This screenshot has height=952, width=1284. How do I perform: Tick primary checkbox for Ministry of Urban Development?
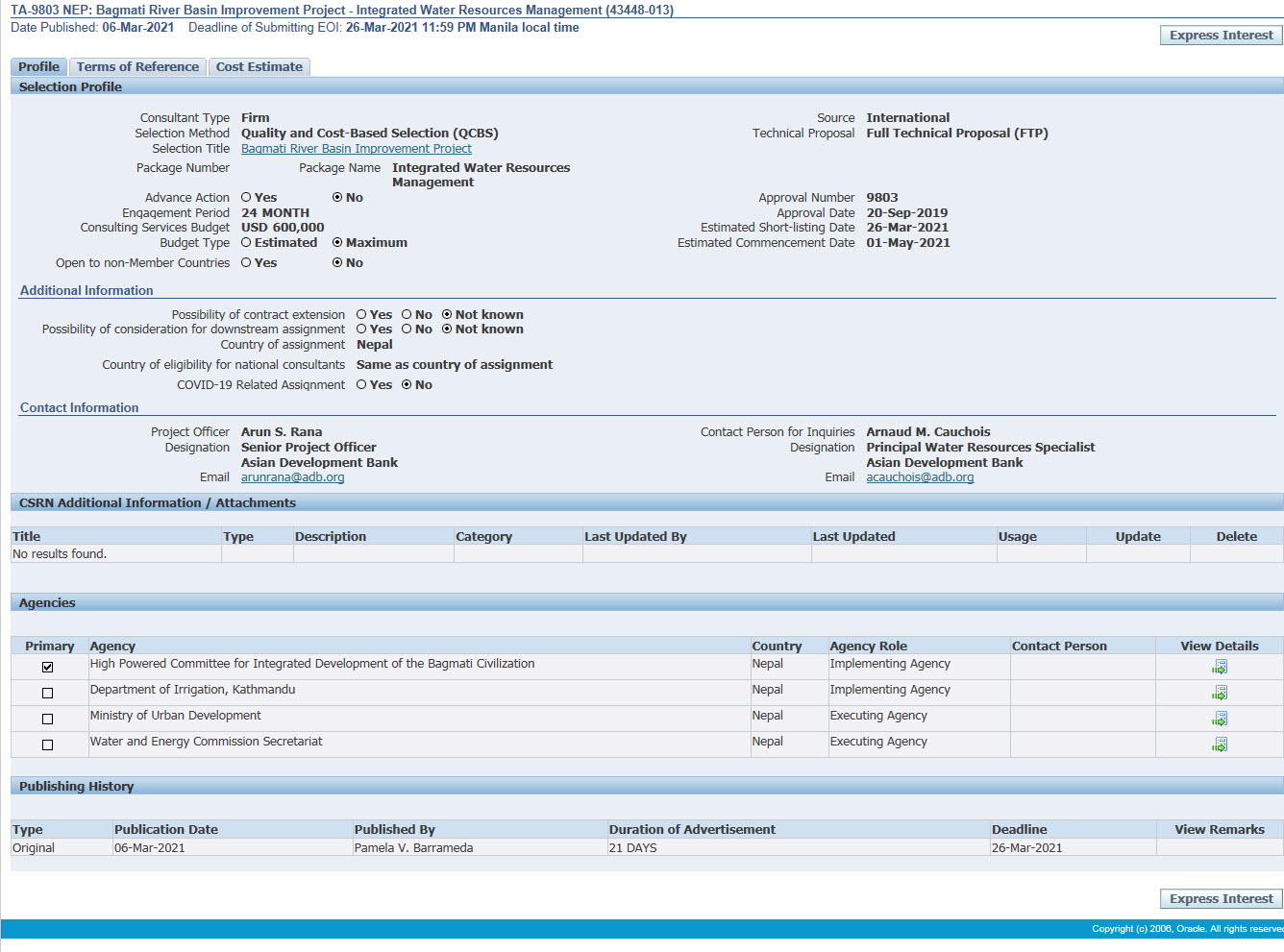pyautogui.click(x=47, y=719)
